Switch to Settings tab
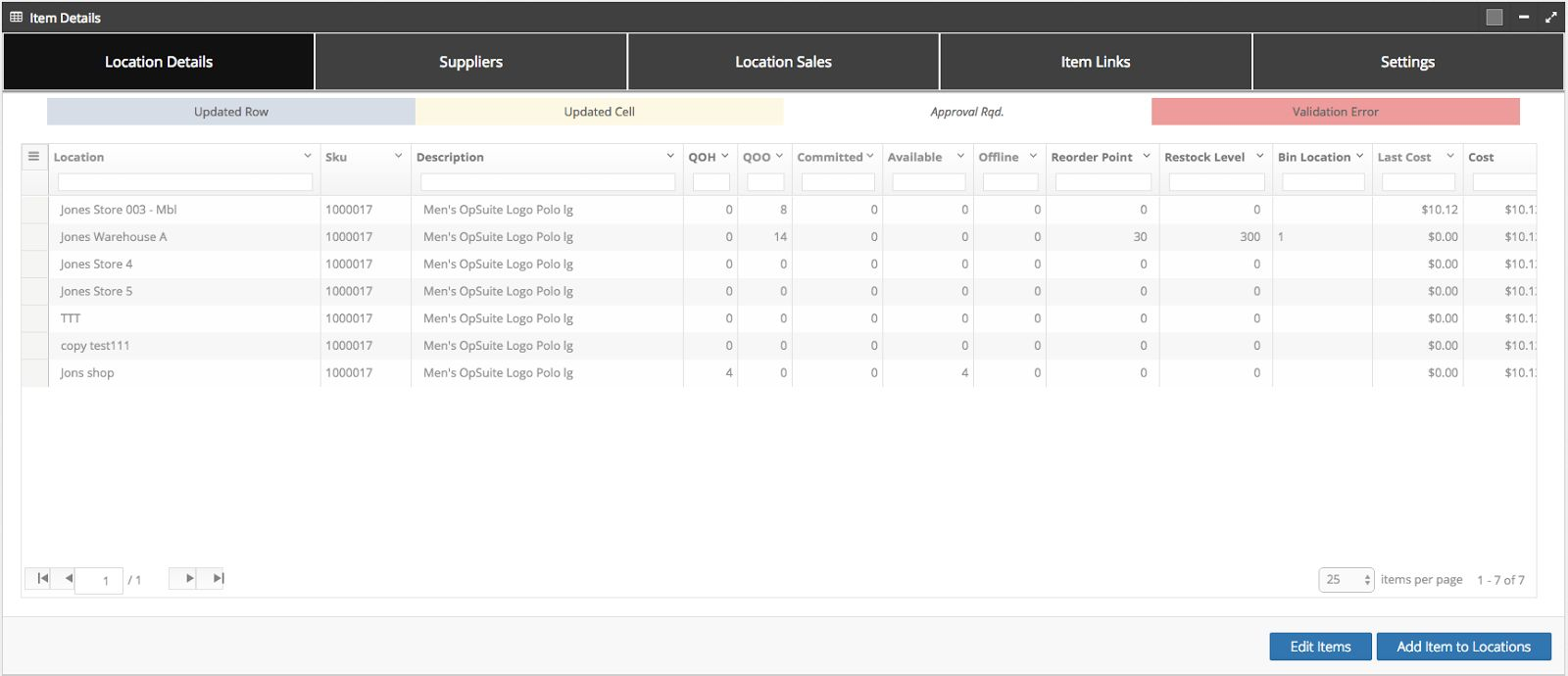The image size is (1568, 676). coord(1407,62)
